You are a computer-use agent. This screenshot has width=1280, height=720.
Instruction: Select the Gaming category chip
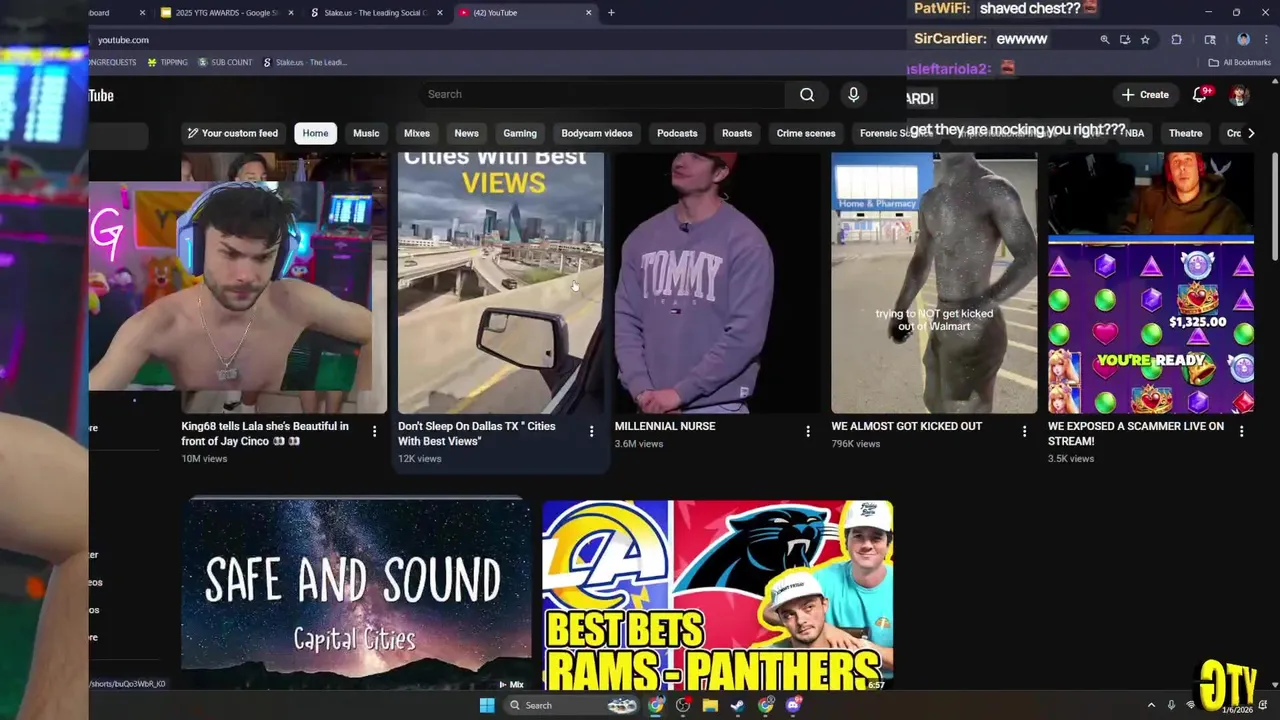click(520, 133)
